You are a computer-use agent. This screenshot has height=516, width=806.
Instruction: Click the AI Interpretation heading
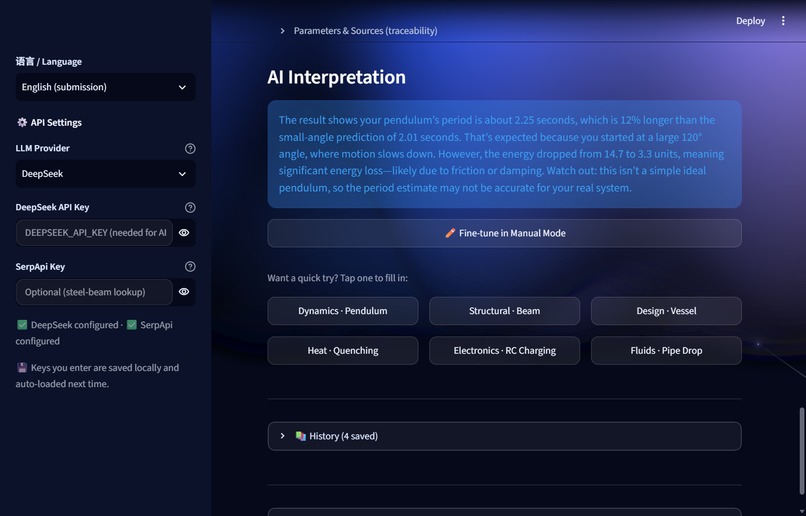click(336, 77)
